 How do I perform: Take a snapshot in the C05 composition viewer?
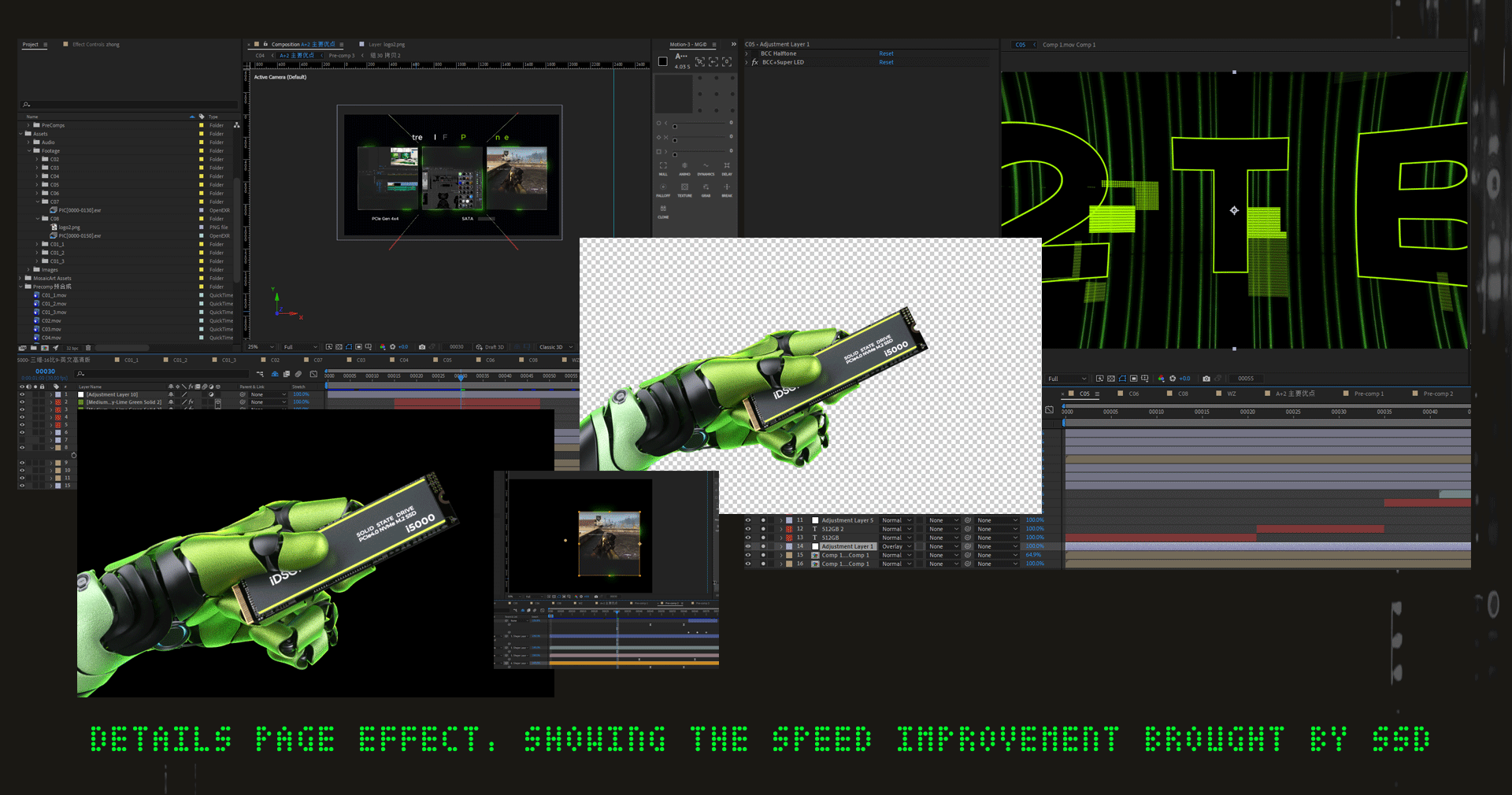[1206, 379]
